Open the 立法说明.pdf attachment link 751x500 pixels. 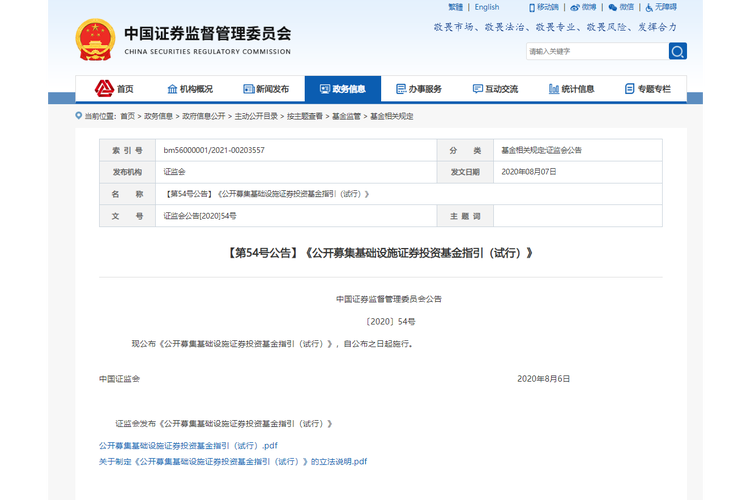coord(233,462)
